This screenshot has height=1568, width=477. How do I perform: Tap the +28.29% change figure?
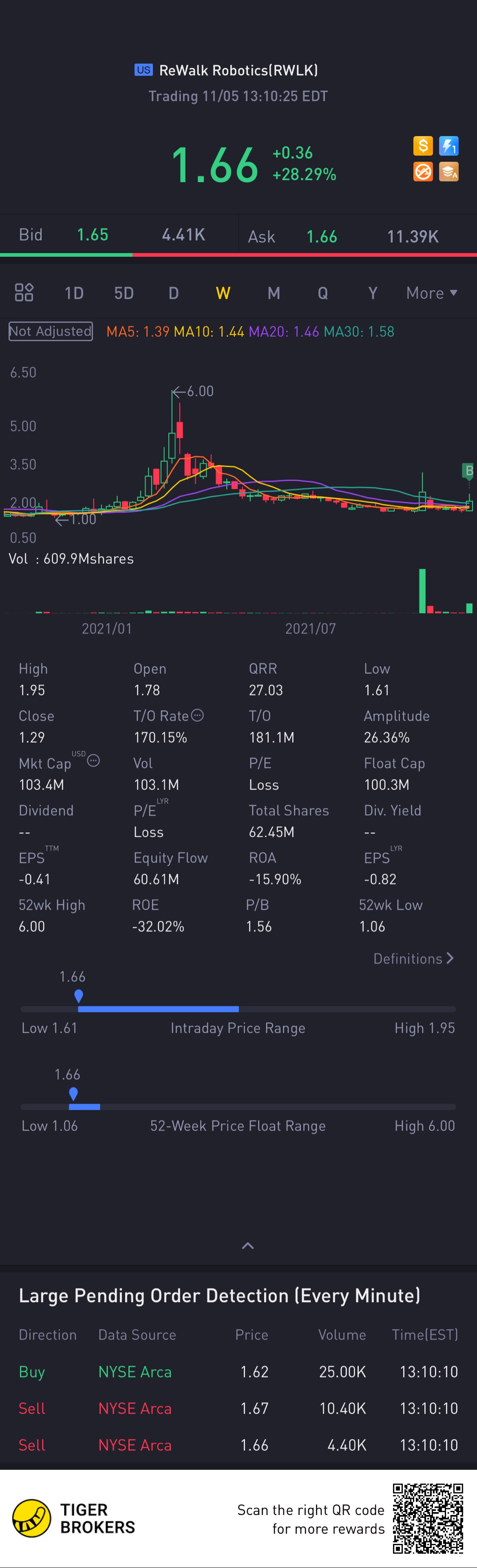(x=304, y=175)
